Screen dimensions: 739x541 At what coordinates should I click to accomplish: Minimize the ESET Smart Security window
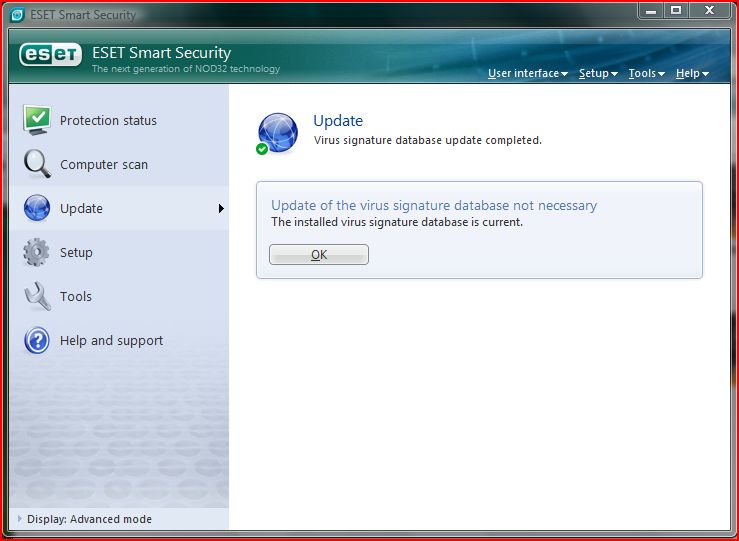click(651, 11)
